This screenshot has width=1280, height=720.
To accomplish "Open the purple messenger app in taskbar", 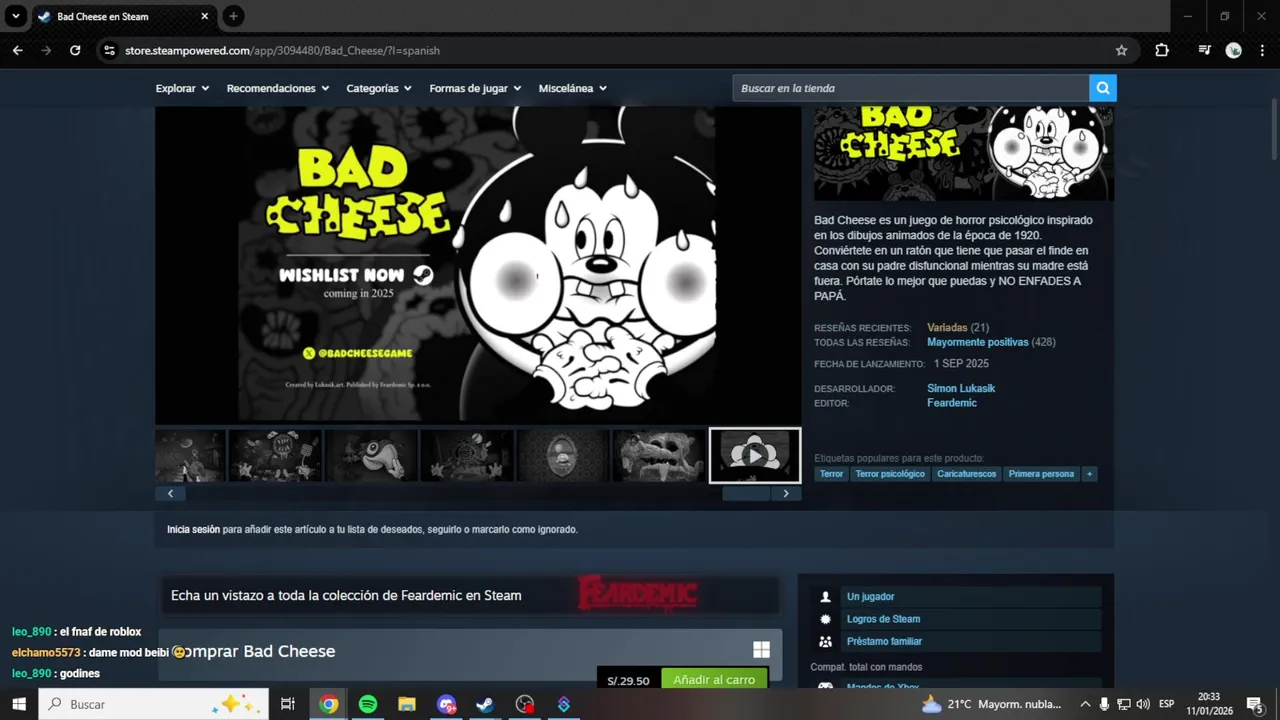I will pyautogui.click(x=446, y=704).
